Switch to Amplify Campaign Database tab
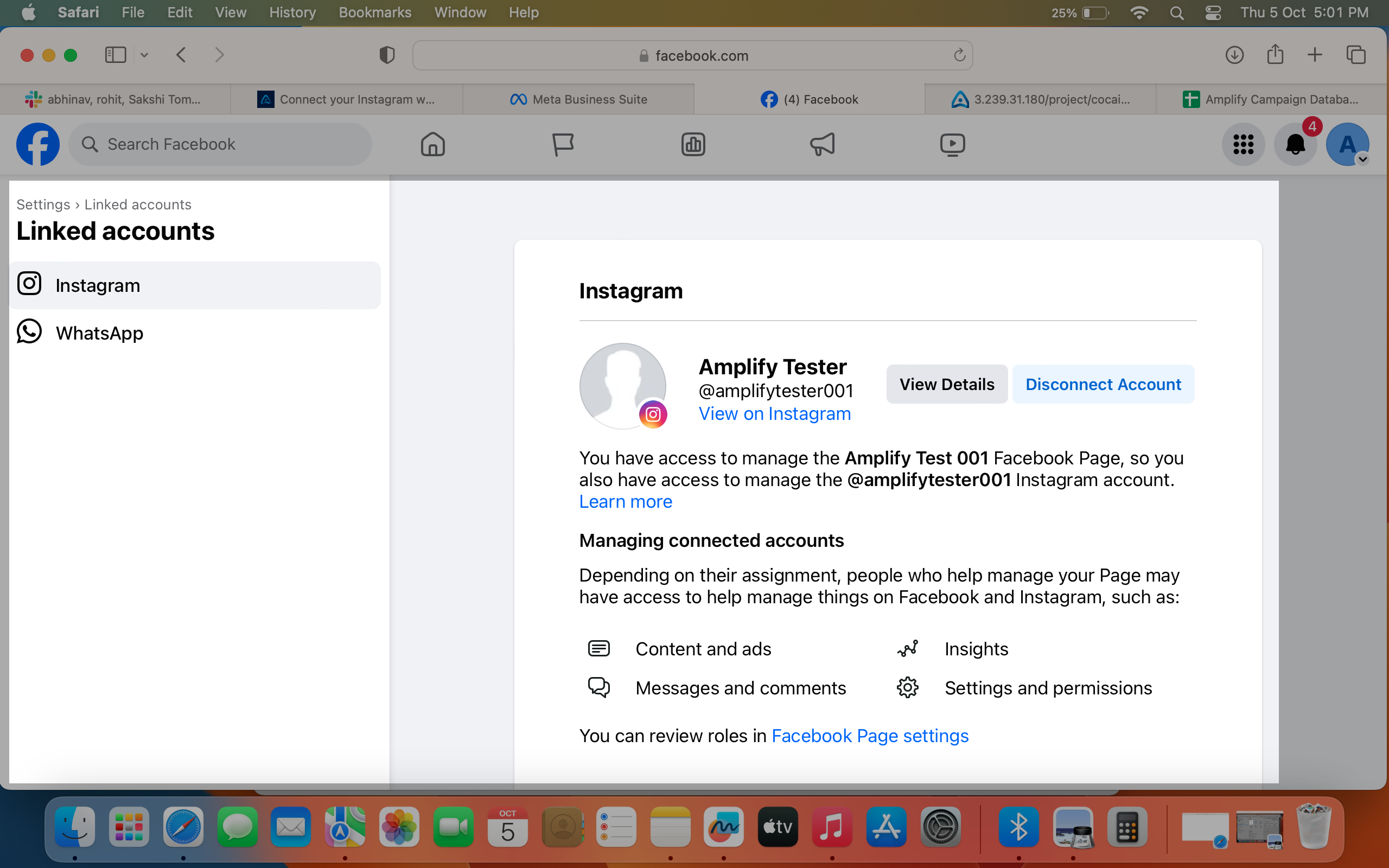Screen dimensions: 1389x868 tap(1271, 99)
